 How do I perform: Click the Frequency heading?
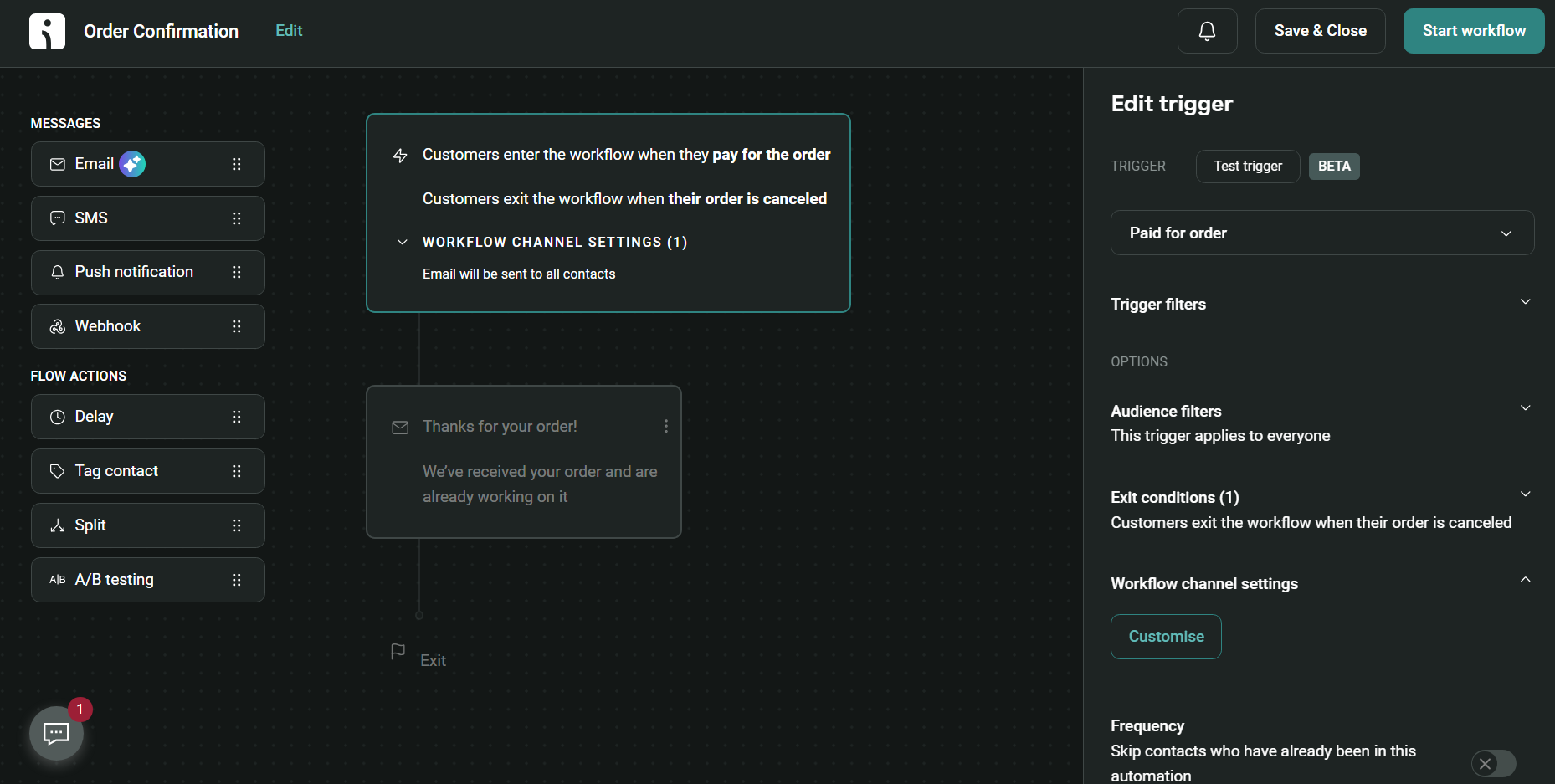[x=1147, y=726]
